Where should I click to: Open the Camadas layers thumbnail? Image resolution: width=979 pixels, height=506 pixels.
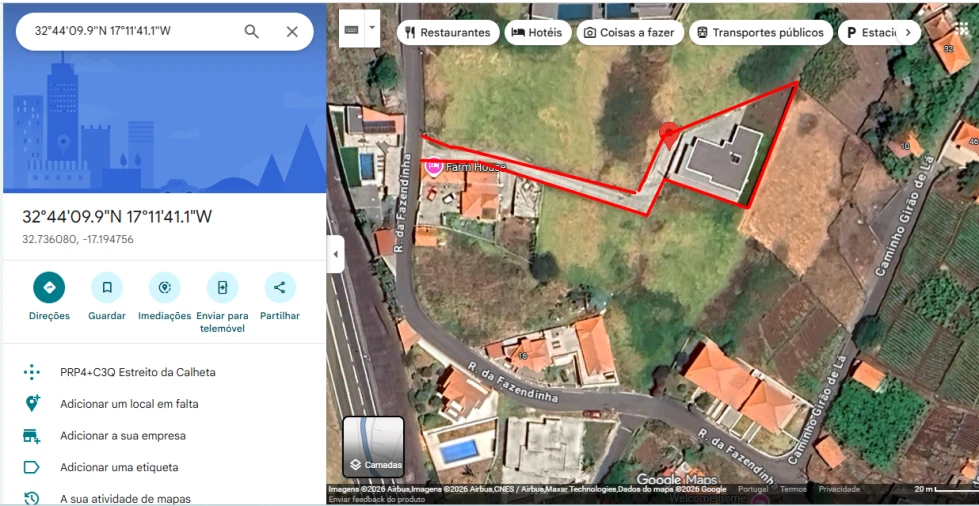(373, 447)
